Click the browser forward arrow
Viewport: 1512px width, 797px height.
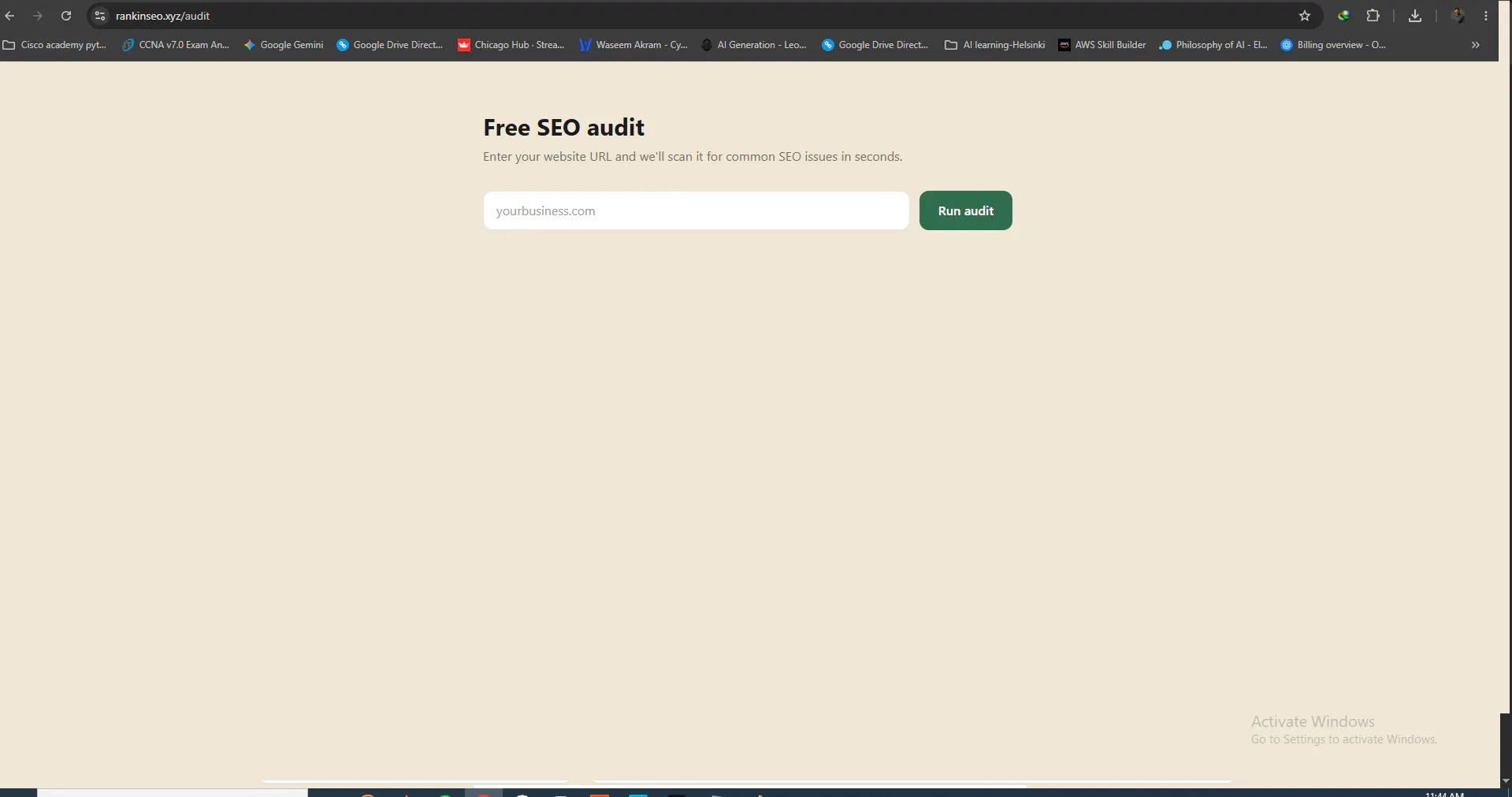pyautogui.click(x=38, y=16)
